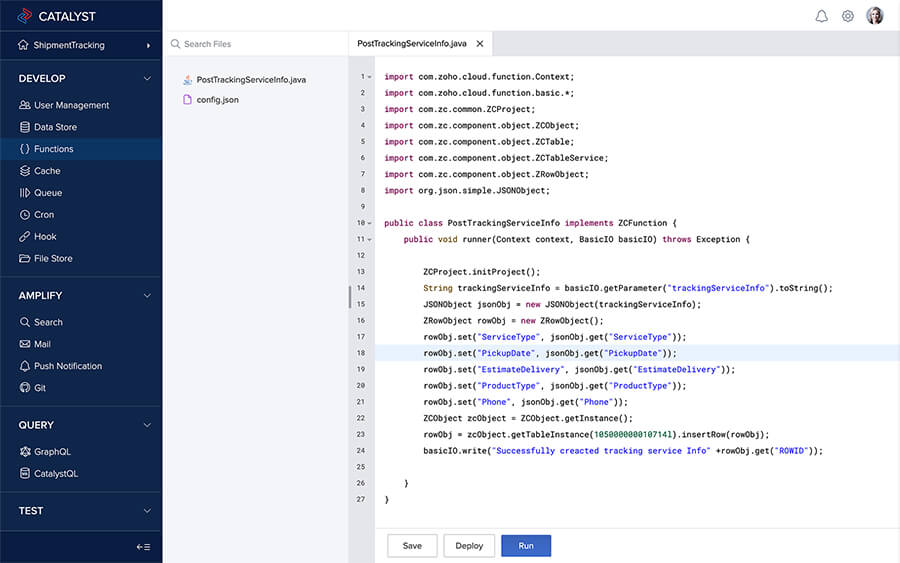Select Functions menu item label
Screen dimensions: 900x563
pyautogui.click(x=53, y=149)
